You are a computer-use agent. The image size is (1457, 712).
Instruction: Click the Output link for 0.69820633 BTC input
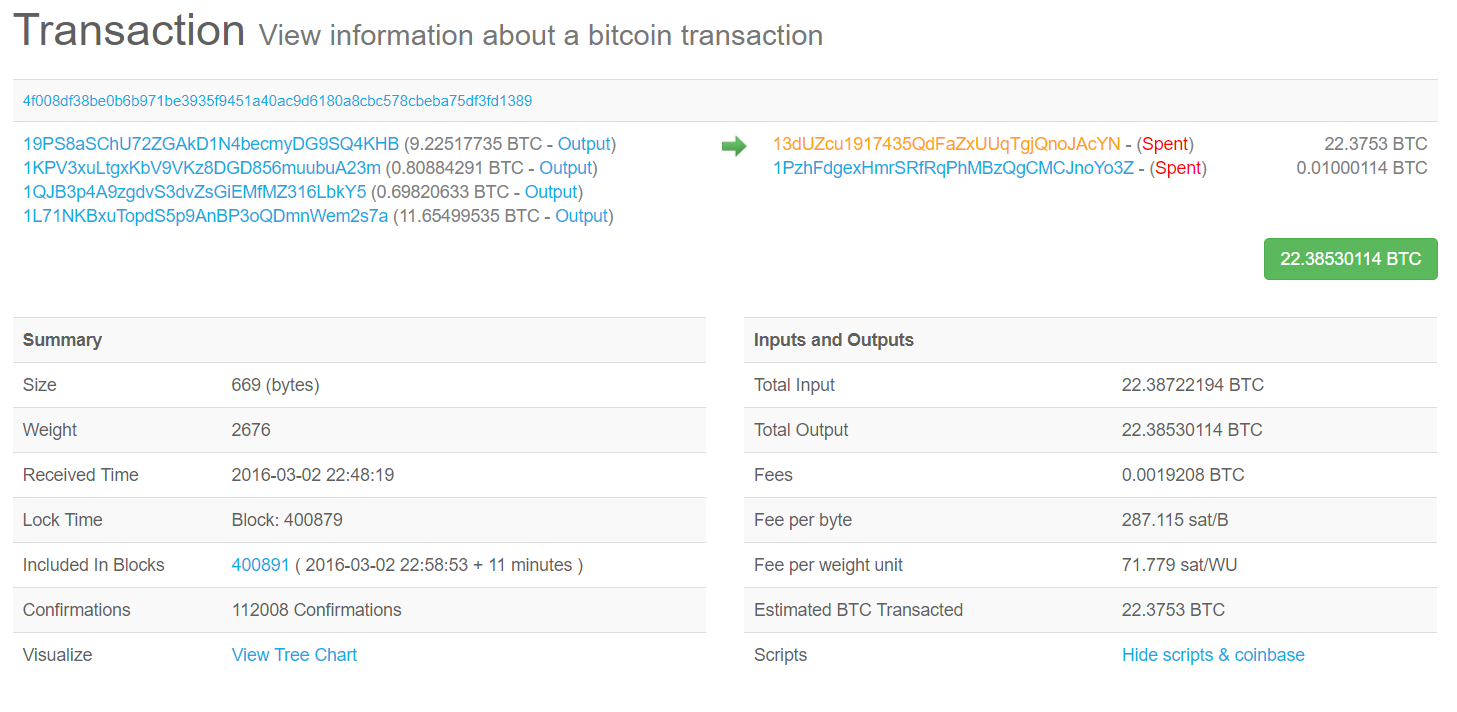[551, 192]
